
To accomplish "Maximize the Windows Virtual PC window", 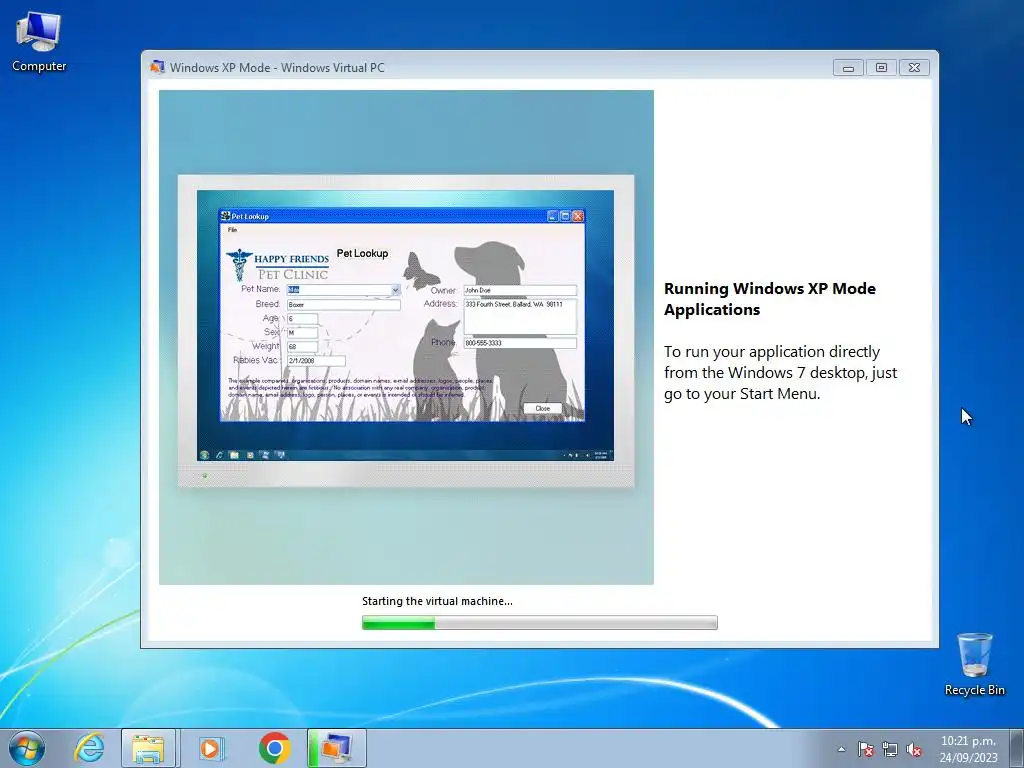I will pos(881,67).
